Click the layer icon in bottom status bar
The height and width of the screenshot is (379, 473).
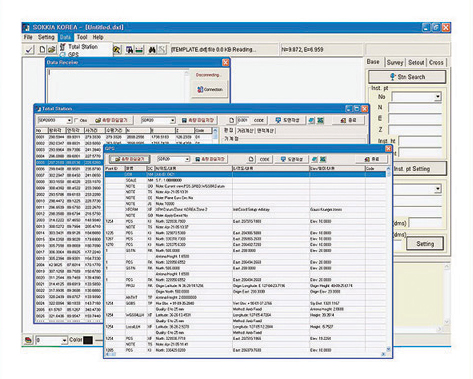click(x=29, y=340)
